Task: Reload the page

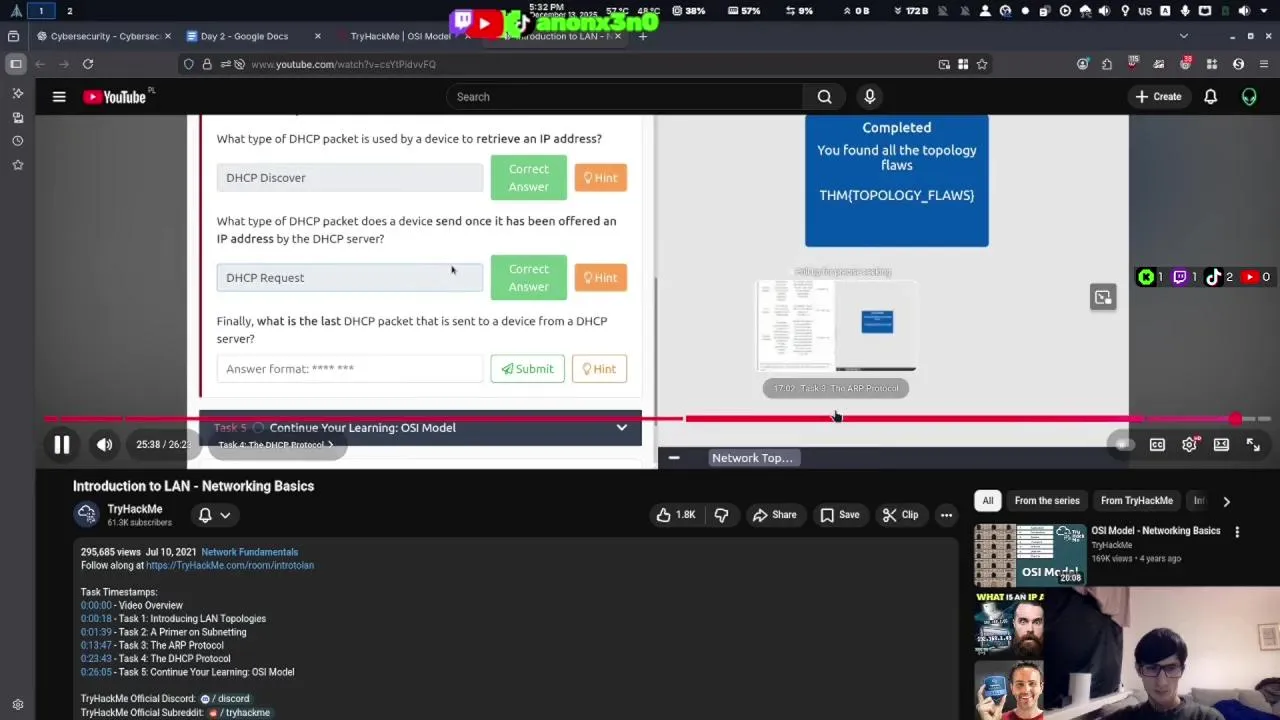Action: [88, 64]
